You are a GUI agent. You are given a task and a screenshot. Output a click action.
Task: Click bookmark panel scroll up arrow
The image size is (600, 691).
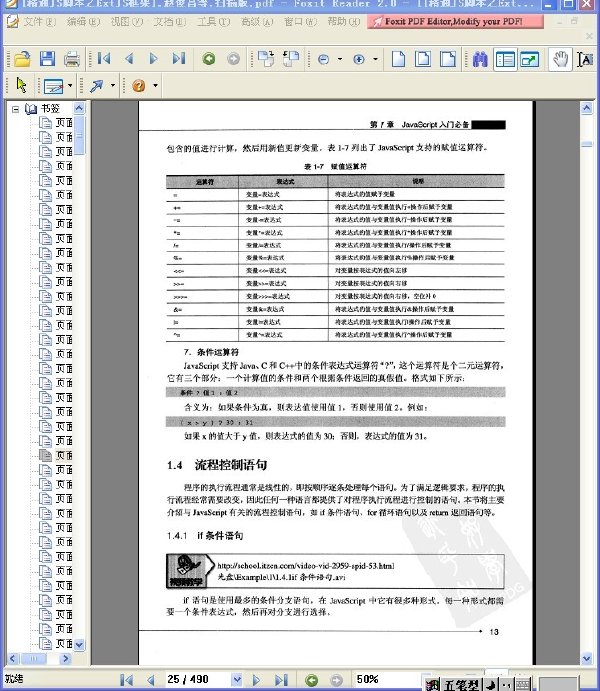click(x=79, y=108)
